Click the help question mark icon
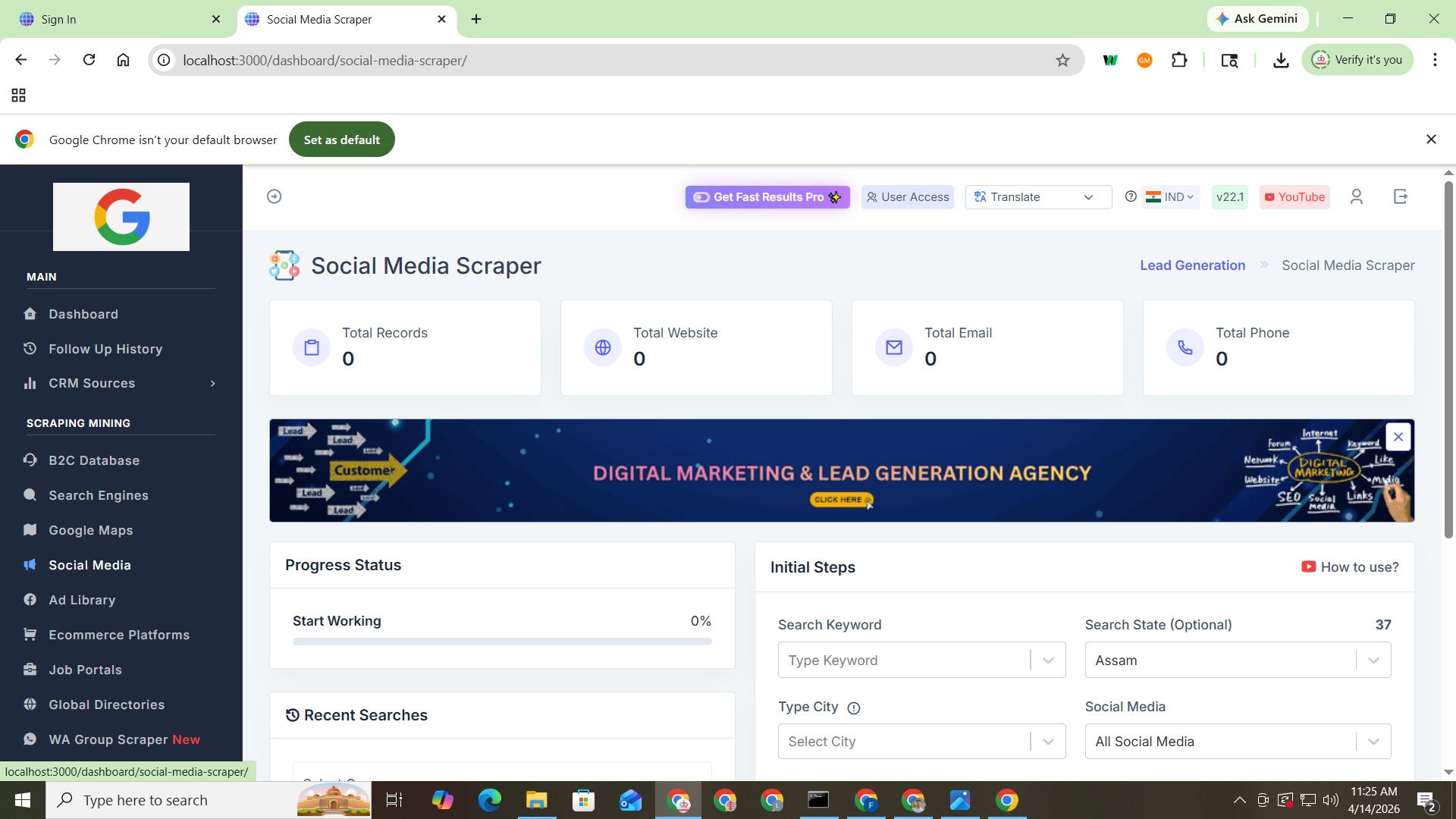The width and height of the screenshot is (1456, 819). (x=1131, y=196)
